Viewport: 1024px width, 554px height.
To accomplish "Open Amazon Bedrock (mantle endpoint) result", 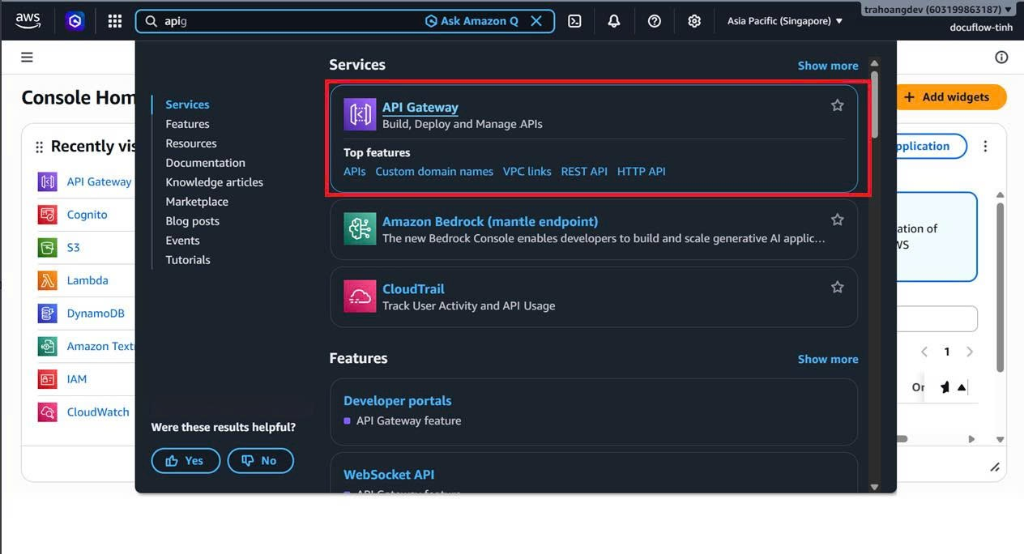I will click(490, 221).
